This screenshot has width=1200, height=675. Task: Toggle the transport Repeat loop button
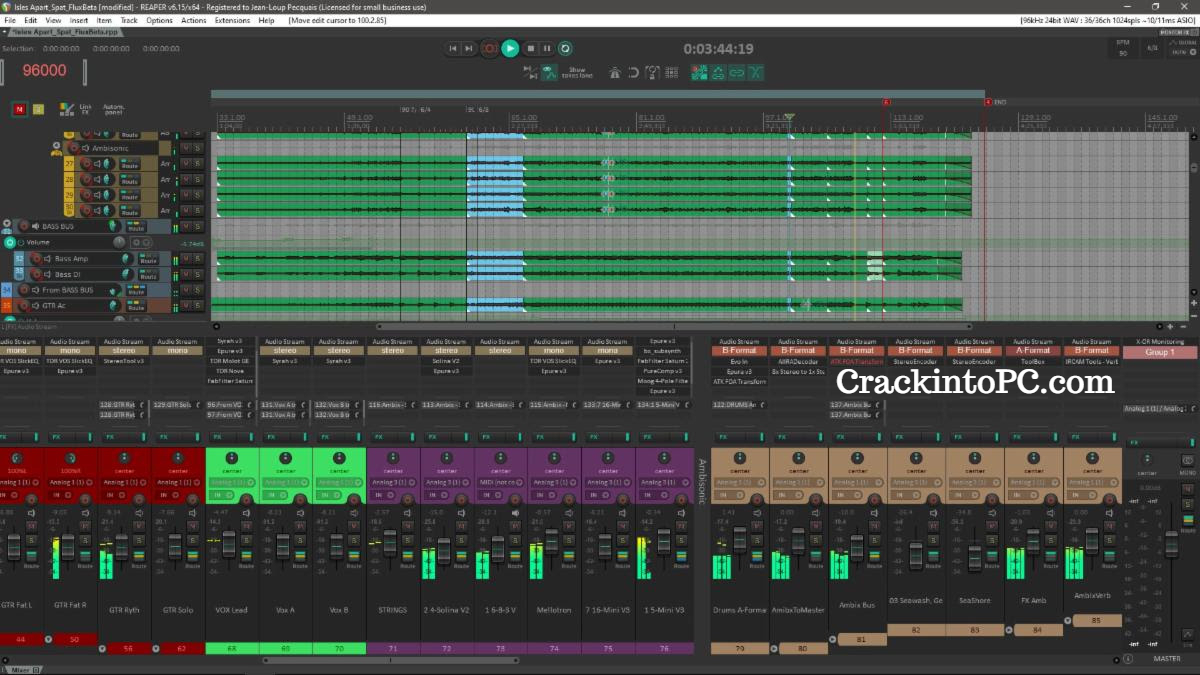(565, 48)
